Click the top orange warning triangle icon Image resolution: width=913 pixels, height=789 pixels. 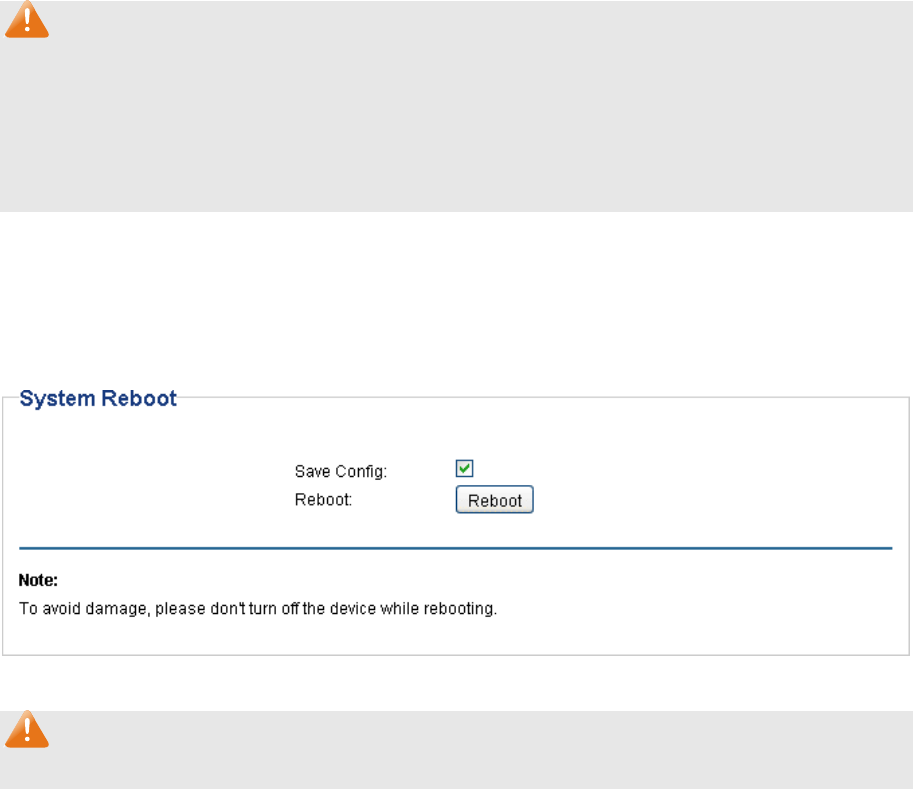[x=27, y=20]
